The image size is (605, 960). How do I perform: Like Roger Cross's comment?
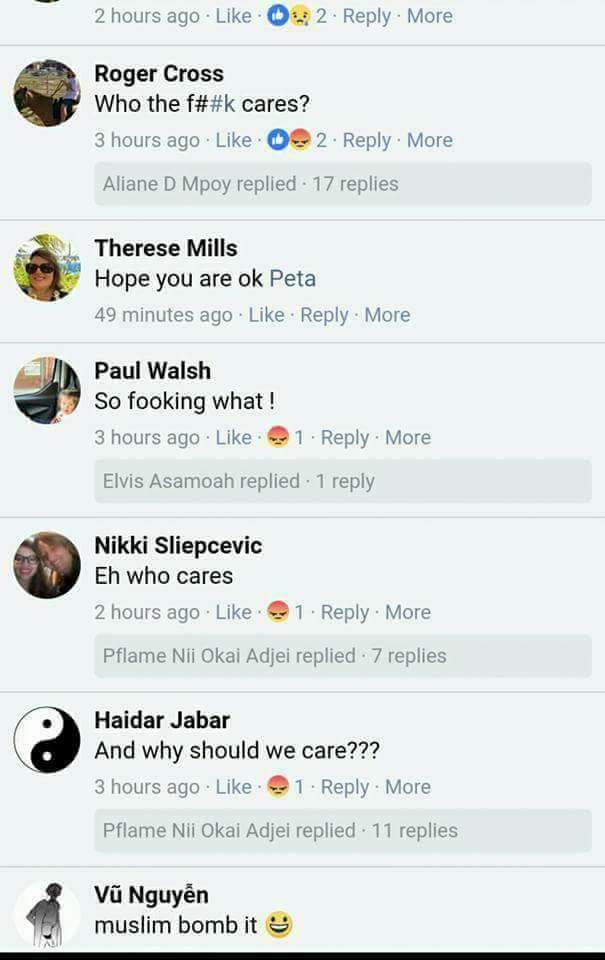coord(233,140)
